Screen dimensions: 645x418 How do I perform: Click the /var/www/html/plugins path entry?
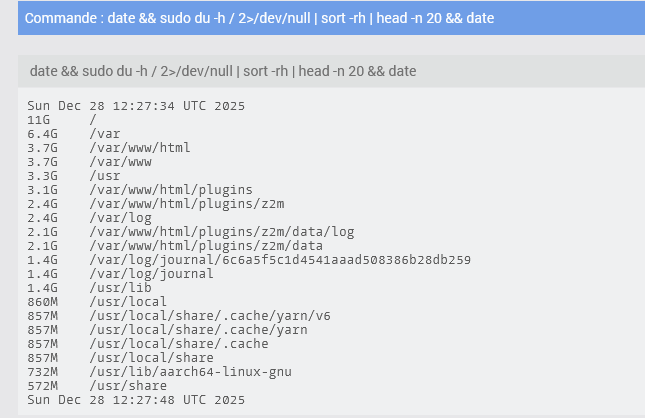[170, 189]
